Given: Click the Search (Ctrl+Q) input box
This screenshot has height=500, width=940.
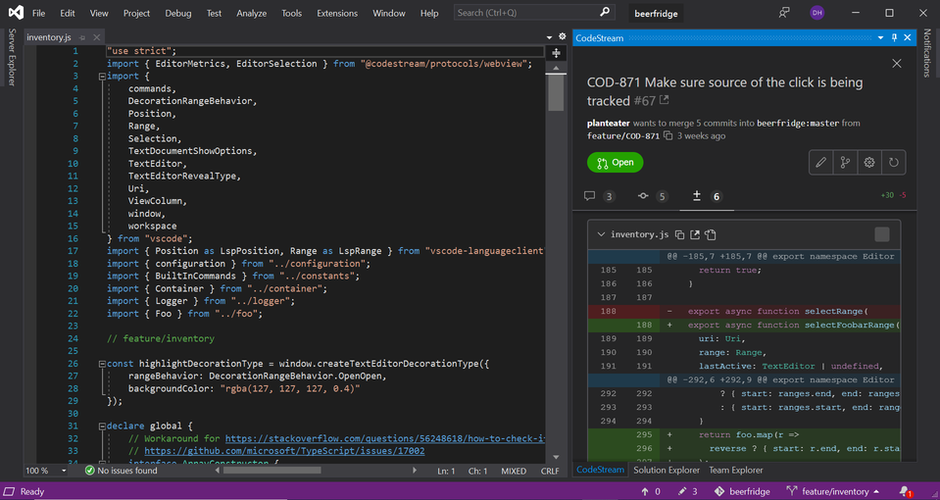Looking at the screenshot, I should pos(534,13).
